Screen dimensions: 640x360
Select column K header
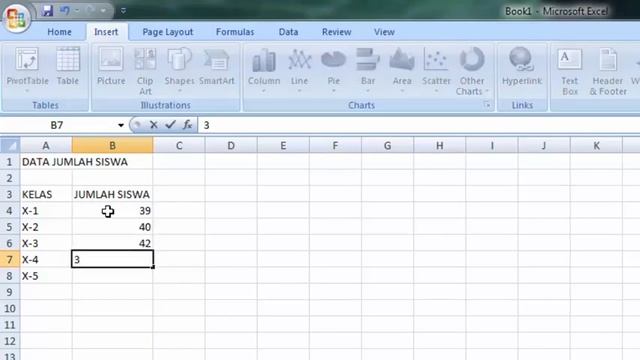point(596,146)
